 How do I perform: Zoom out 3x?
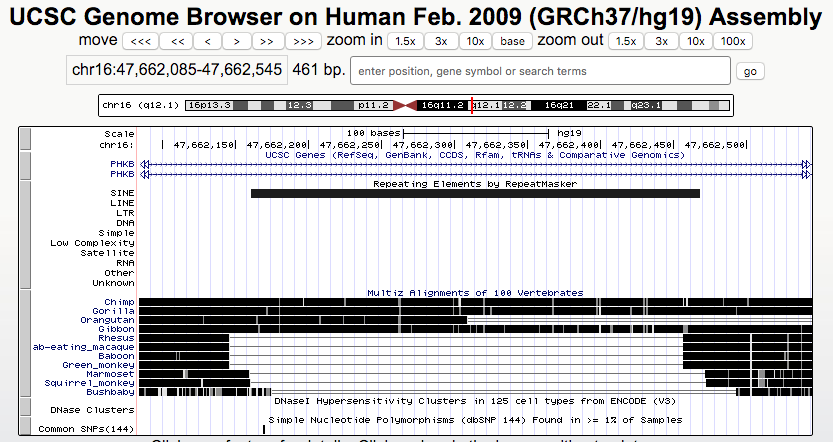pyautogui.click(x=661, y=41)
